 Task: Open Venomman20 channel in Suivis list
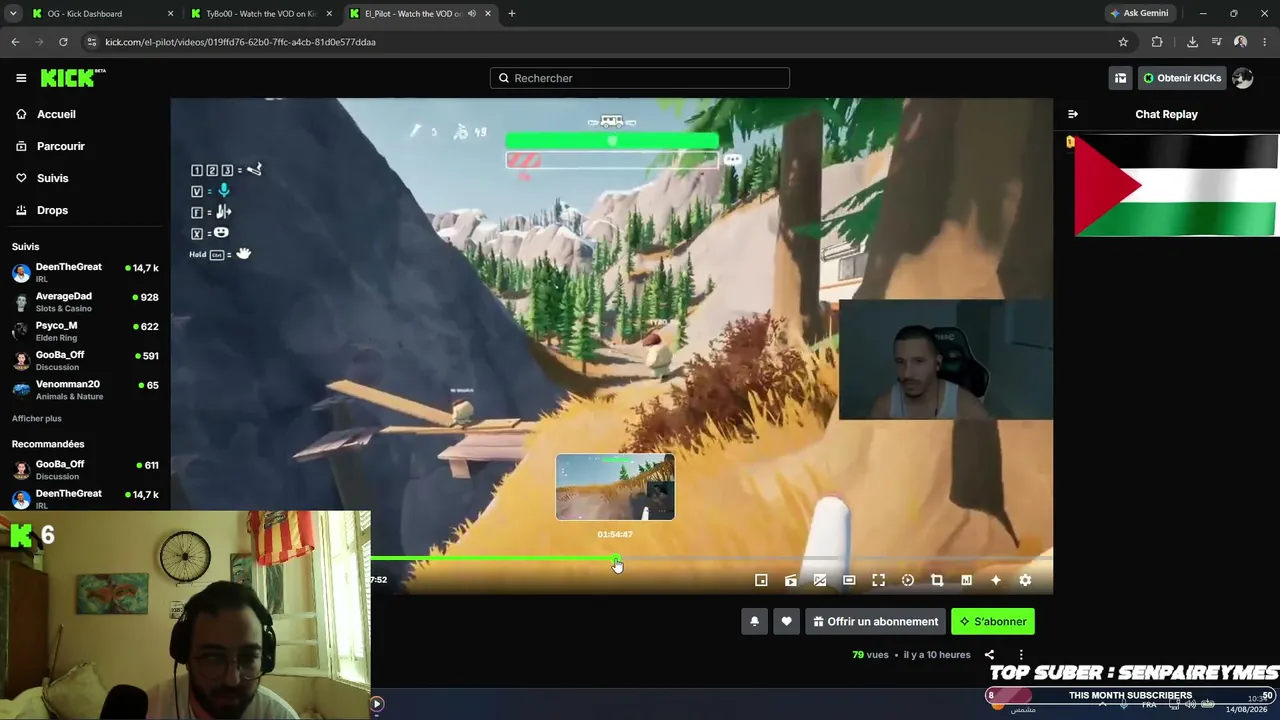(85, 389)
